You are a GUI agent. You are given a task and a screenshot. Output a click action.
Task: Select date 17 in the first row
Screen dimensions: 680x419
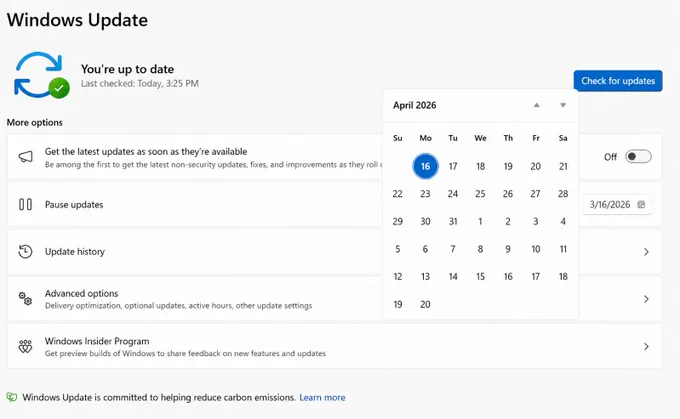[453, 166]
